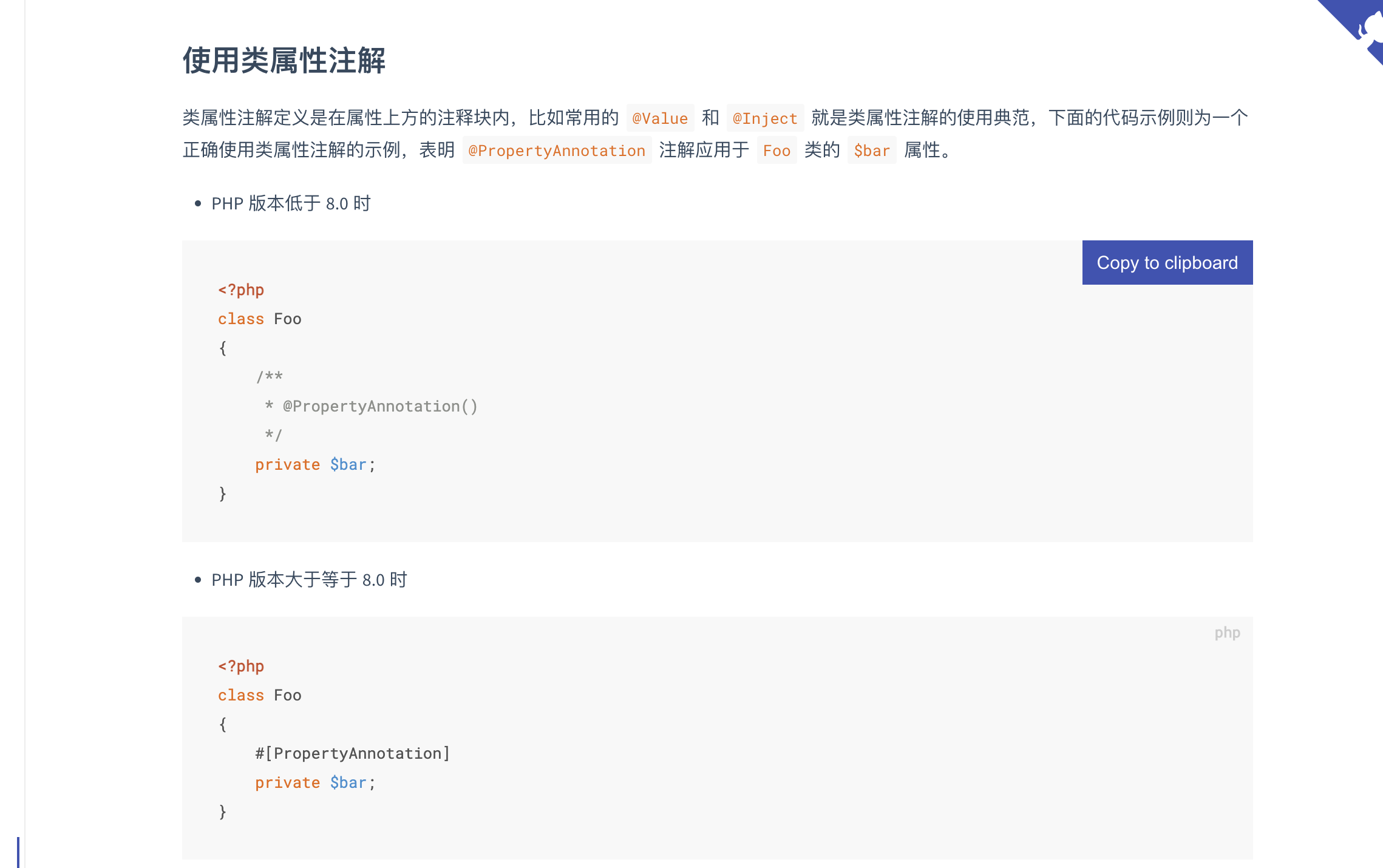Click the Copy to clipboard button
Image resolution: width=1383 pixels, height=868 pixels.
[1166, 262]
